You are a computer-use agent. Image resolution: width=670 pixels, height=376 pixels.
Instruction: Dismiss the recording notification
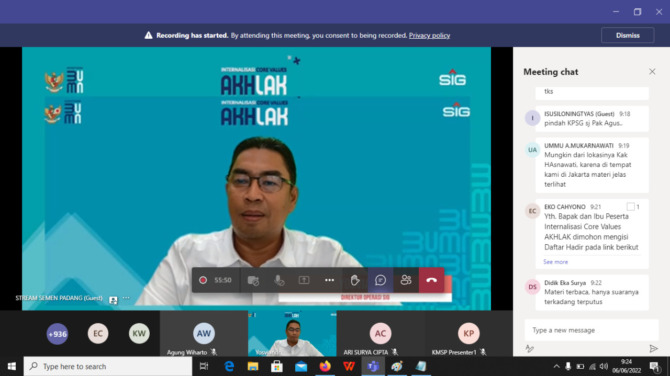click(627, 35)
